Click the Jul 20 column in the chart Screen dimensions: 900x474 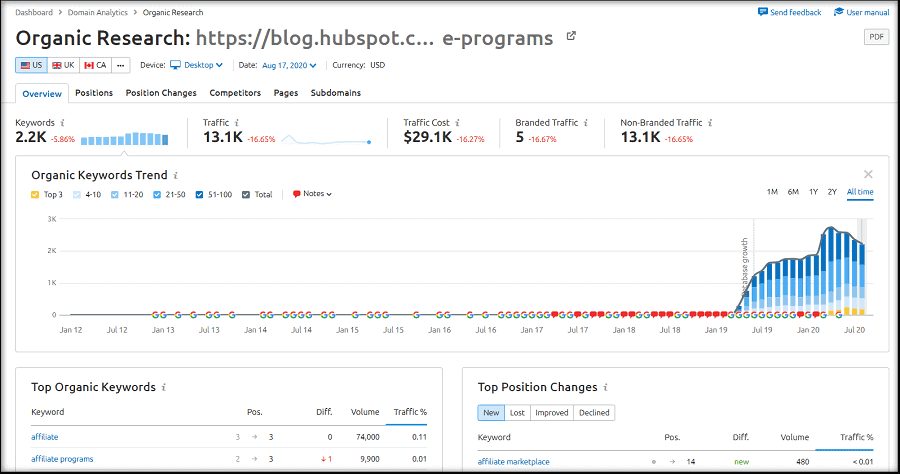point(855,278)
